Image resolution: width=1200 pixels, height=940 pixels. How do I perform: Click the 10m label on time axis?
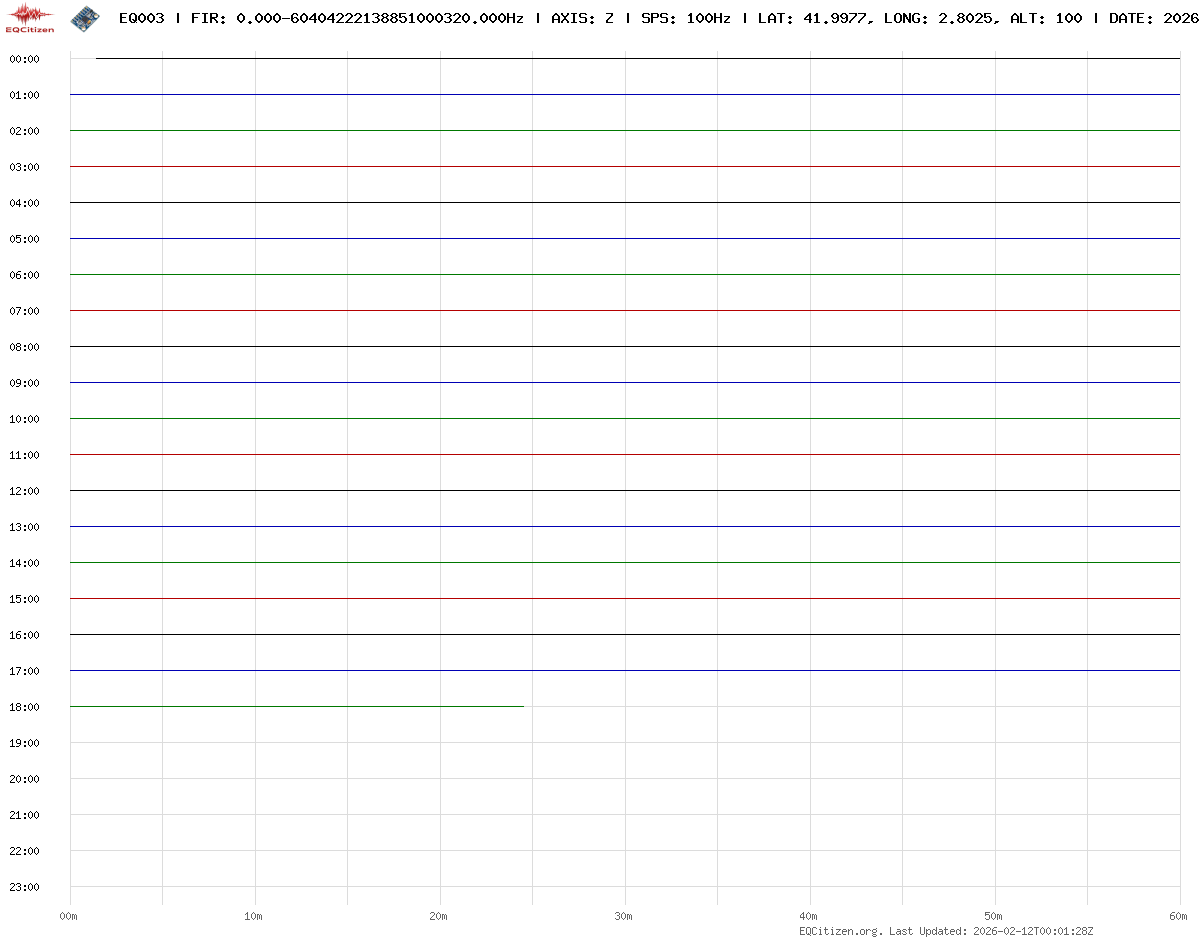[x=253, y=916]
